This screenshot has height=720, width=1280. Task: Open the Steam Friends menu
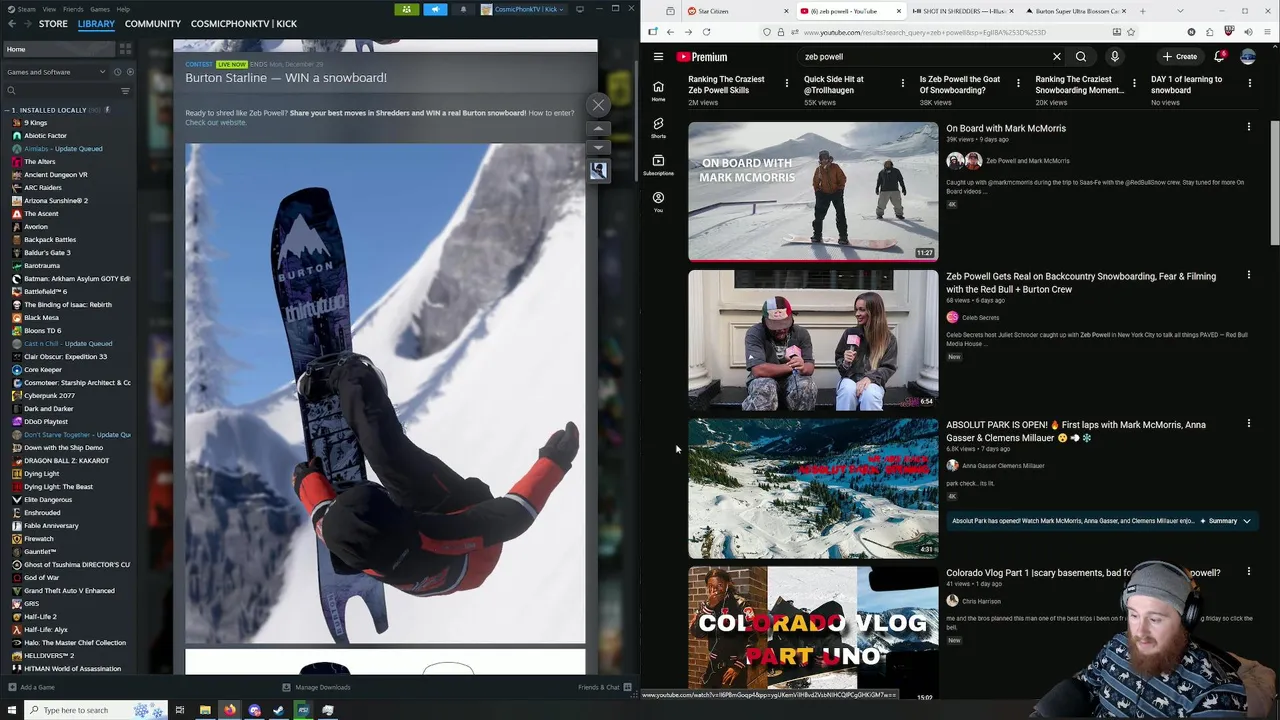click(x=73, y=9)
